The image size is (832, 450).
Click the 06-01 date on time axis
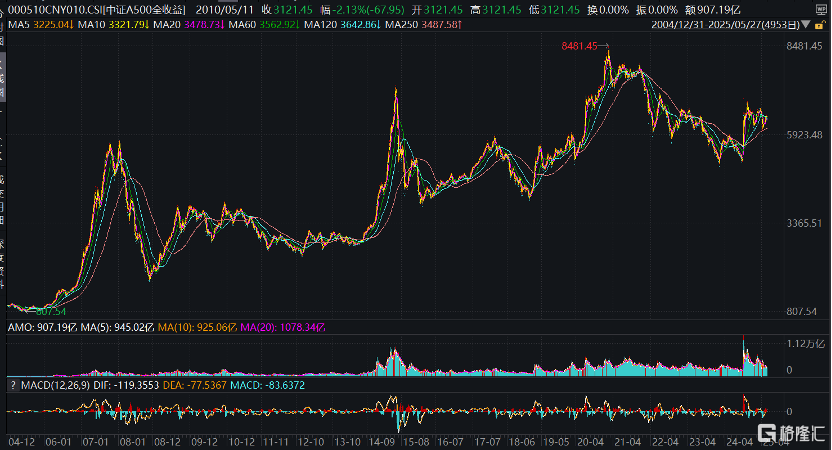click(58, 442)
